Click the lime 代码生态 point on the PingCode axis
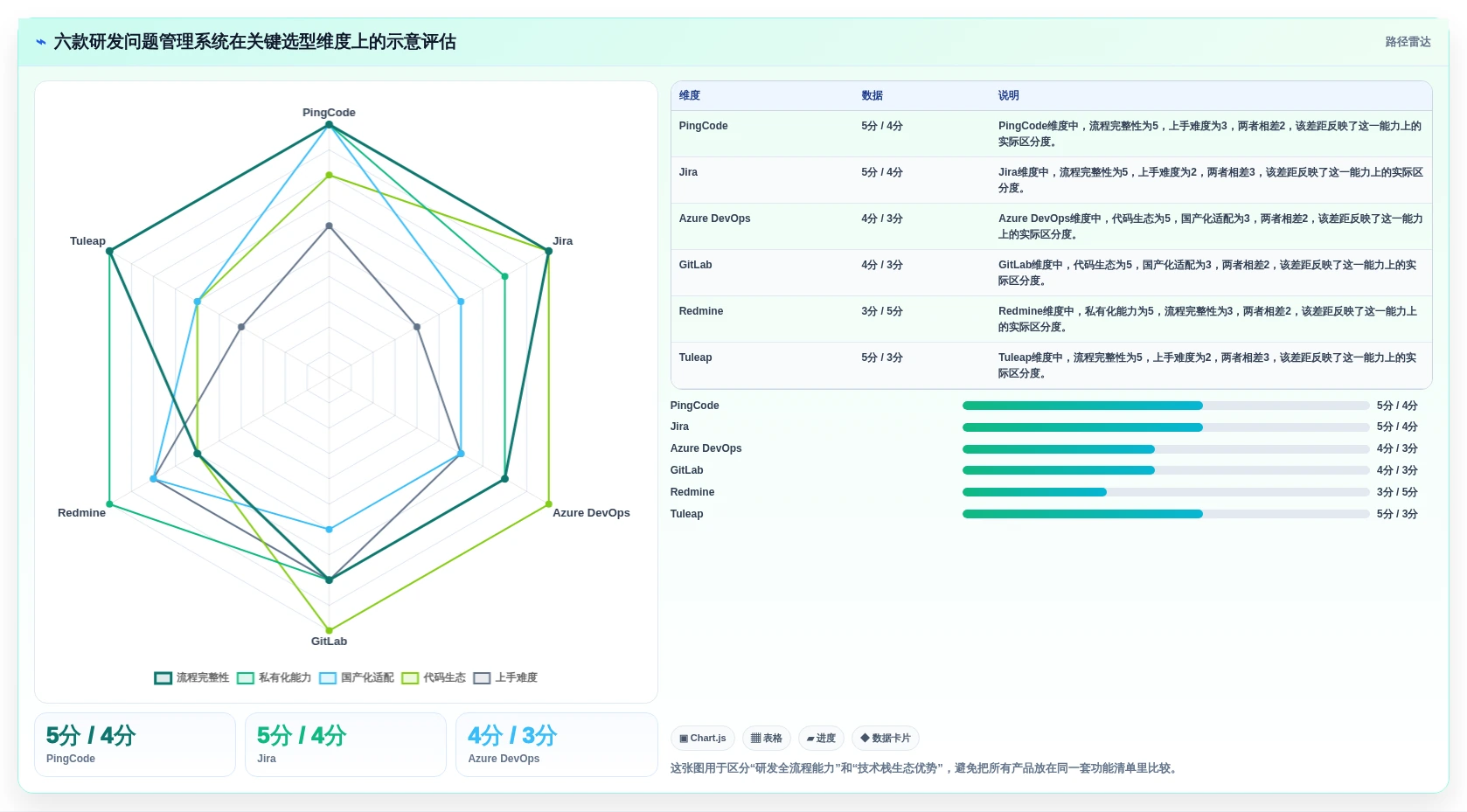 click(330, 176)
